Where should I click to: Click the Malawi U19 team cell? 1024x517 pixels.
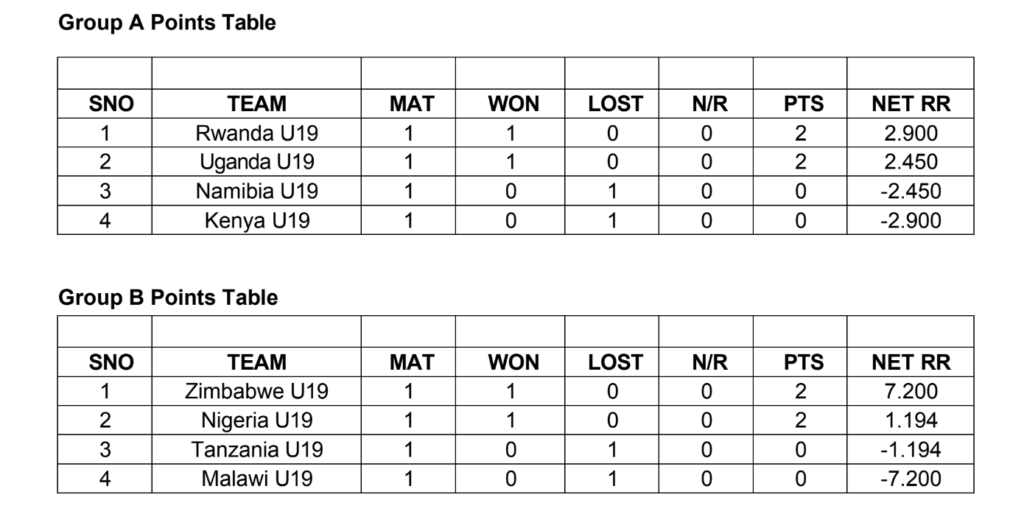257,478
